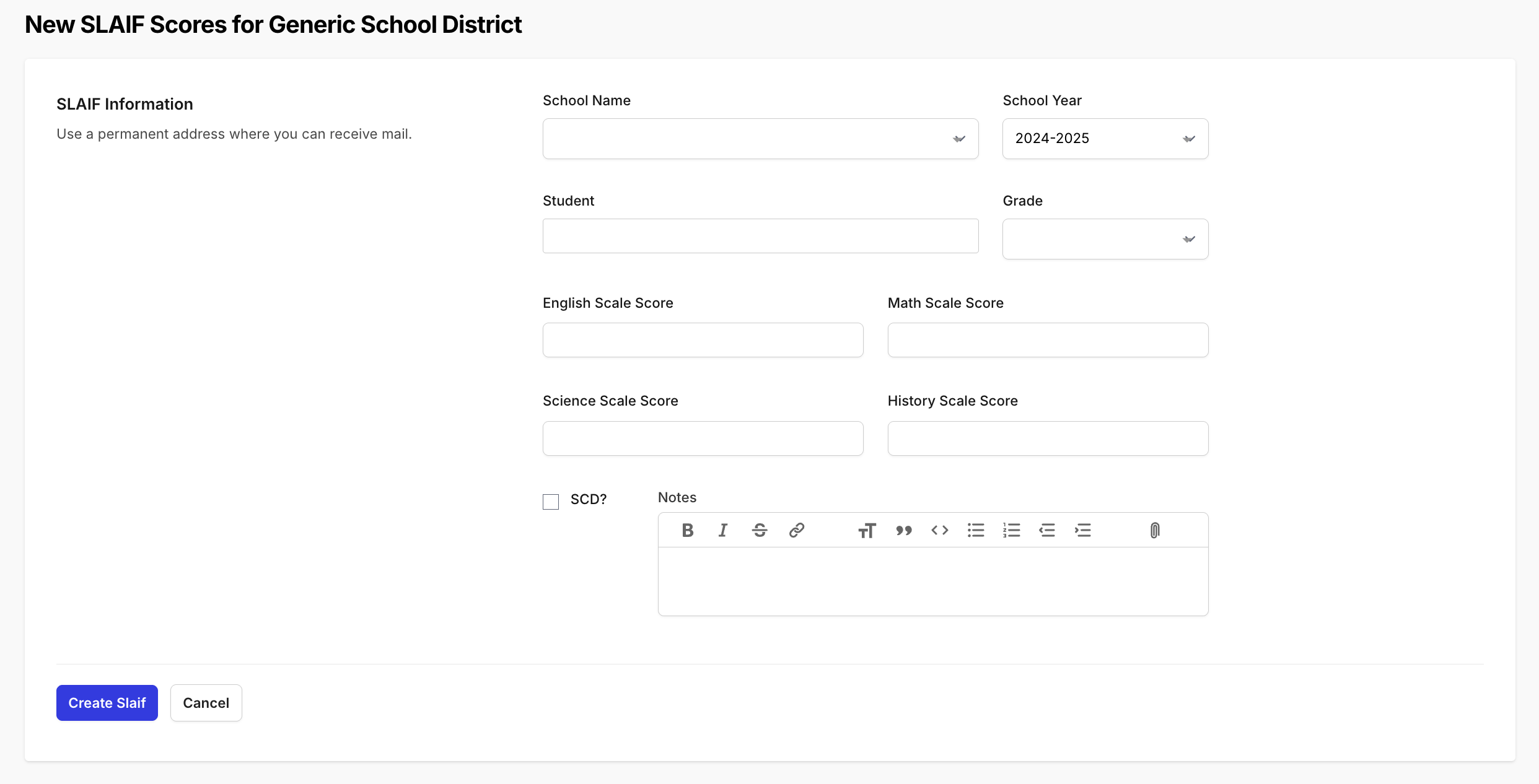
Task: Click into the Math Scale Score field
Action: 1047,340
